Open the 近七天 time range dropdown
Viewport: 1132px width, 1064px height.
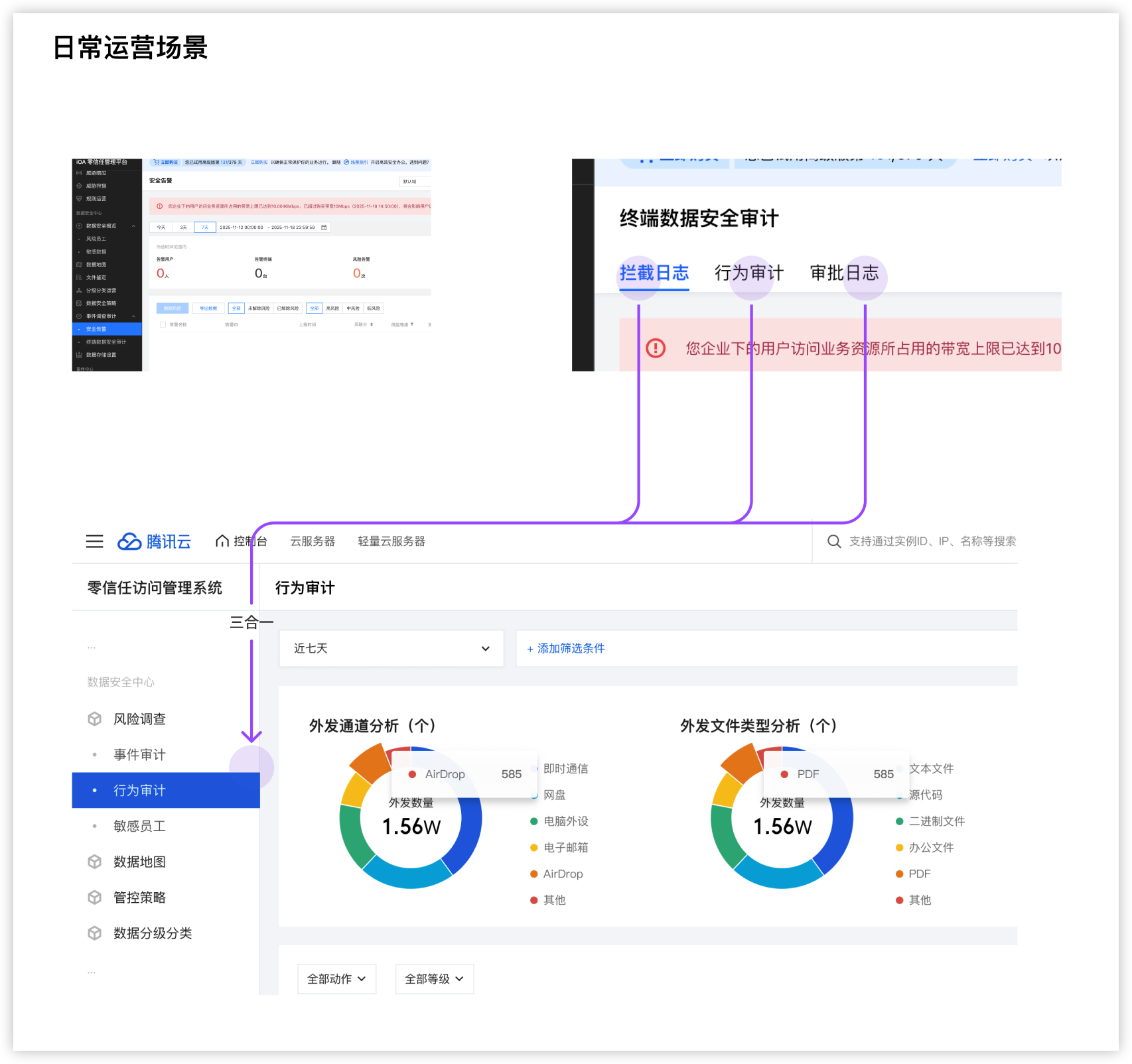[x=391, y=648]
